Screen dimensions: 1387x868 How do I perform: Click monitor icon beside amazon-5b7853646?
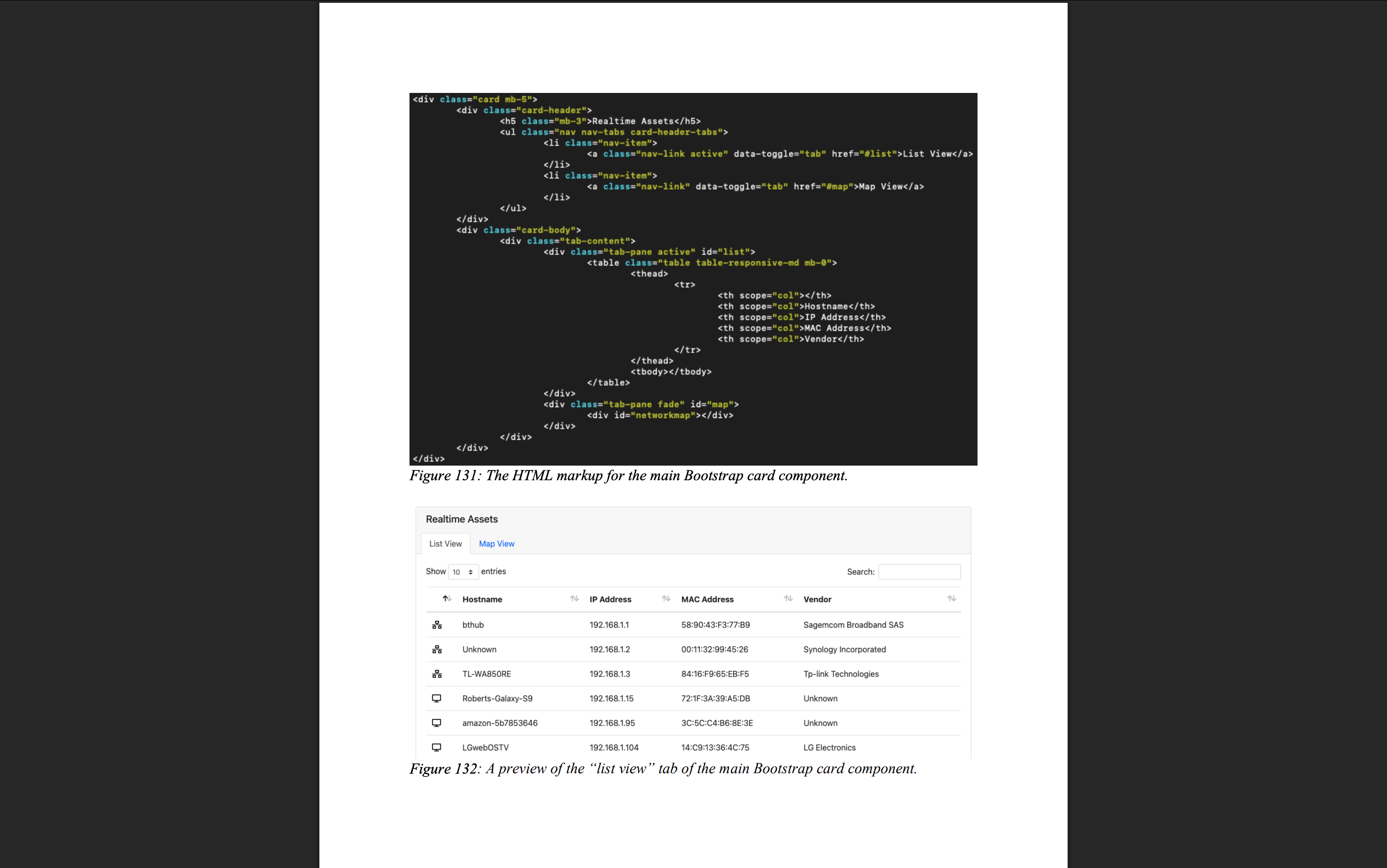pyautogui.click(x=437, y=723)
